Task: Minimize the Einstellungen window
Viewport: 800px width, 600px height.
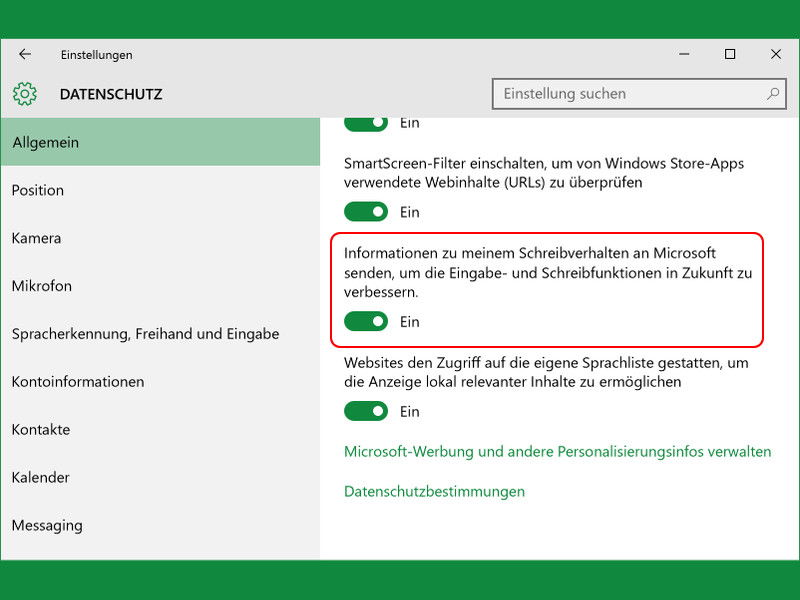Action: coord(684,54)
